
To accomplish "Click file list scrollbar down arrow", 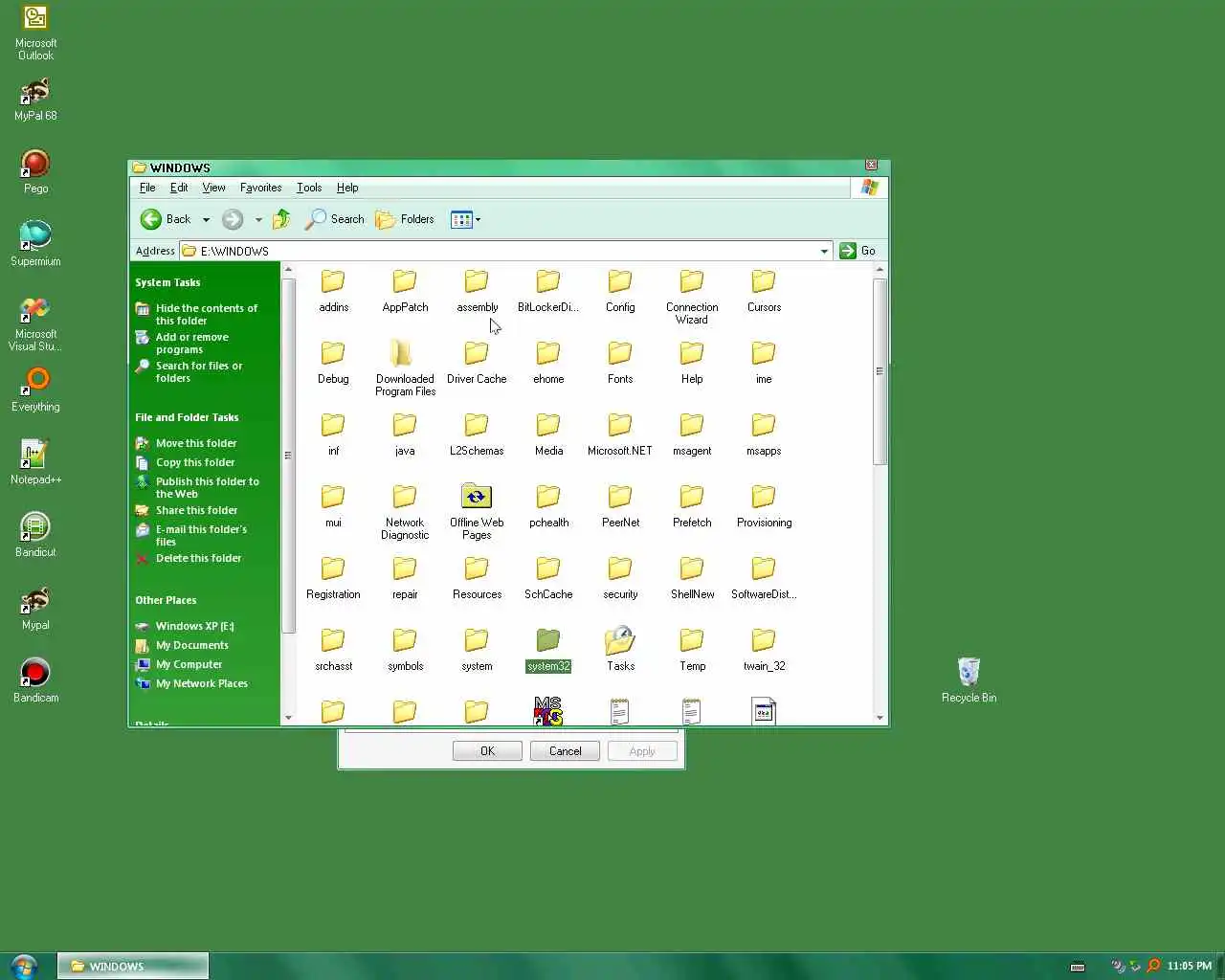I will pos(880,717).
